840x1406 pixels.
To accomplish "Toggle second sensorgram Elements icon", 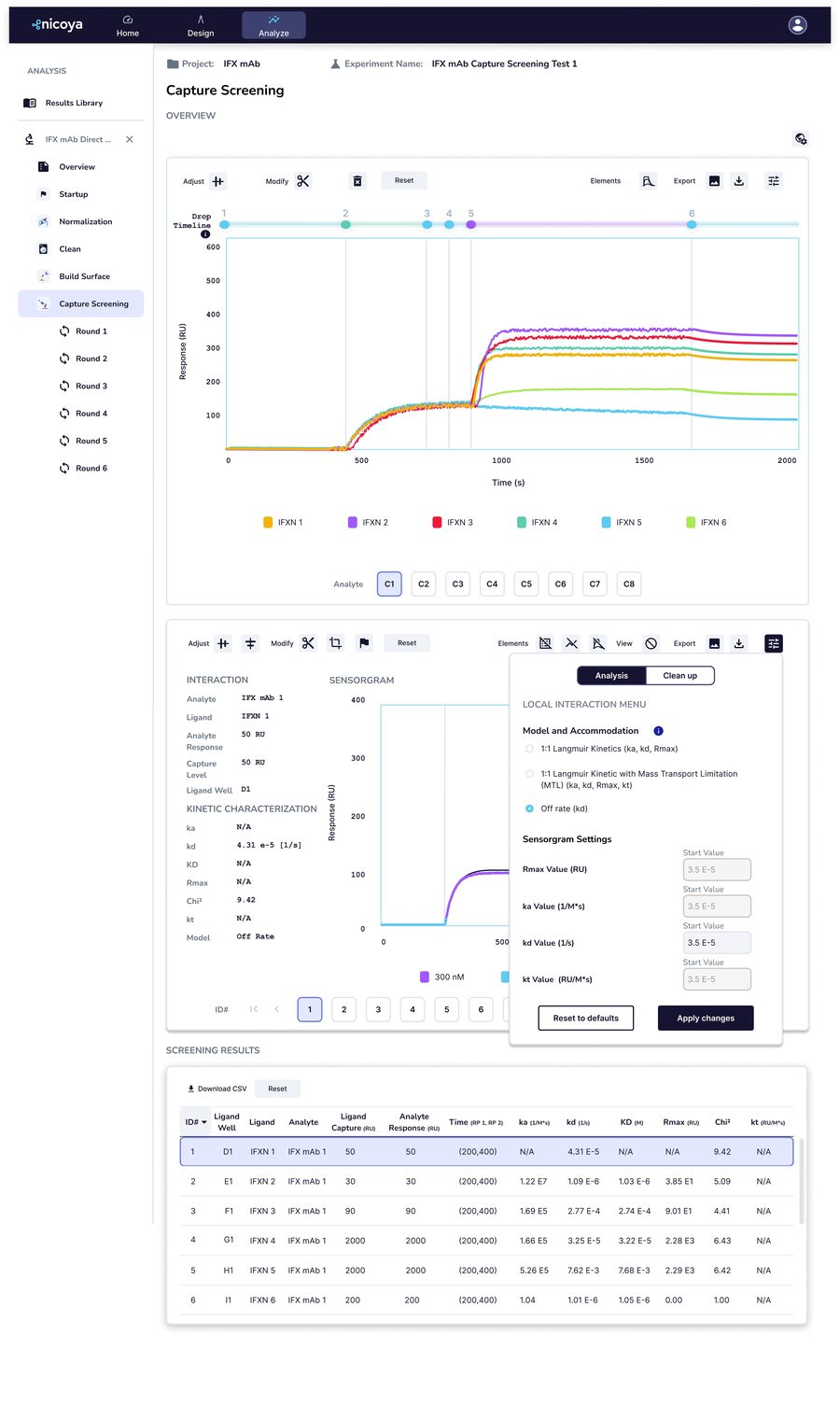I will (x=572, y=643).
